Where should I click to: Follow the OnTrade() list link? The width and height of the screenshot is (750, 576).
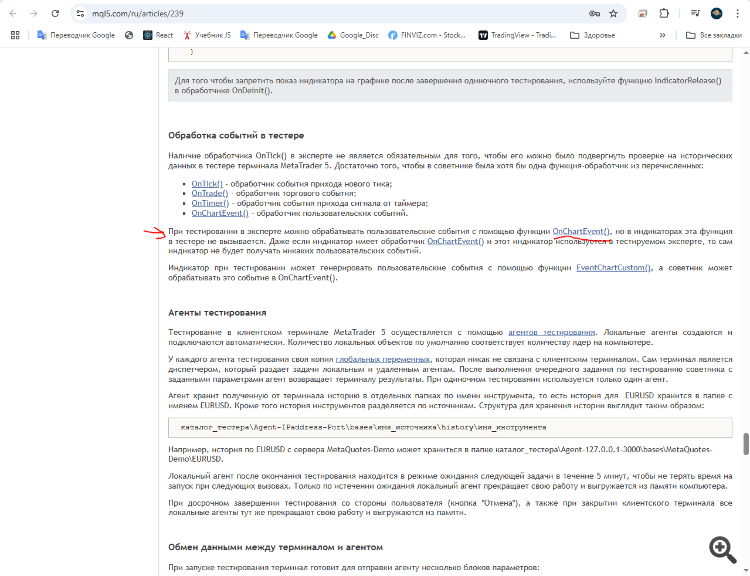(x=210, y=193)
